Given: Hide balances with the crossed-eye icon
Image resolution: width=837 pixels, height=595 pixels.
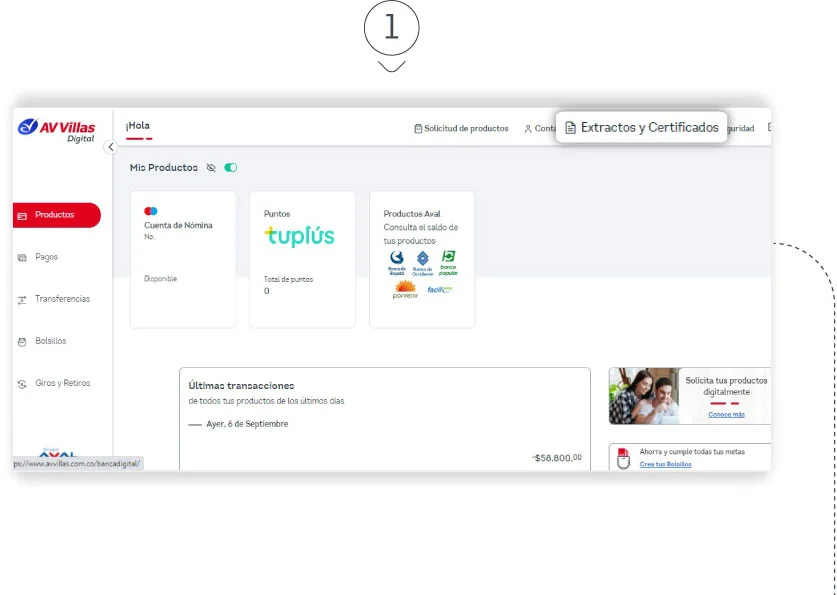Looking at the screenshot, I should pos(211,168).
